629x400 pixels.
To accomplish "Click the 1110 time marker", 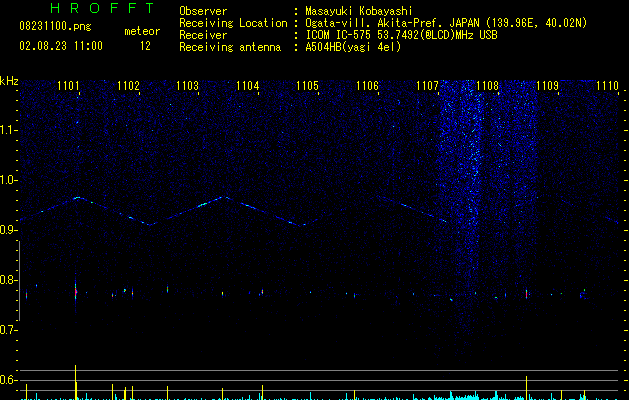I will click(607, 86).
